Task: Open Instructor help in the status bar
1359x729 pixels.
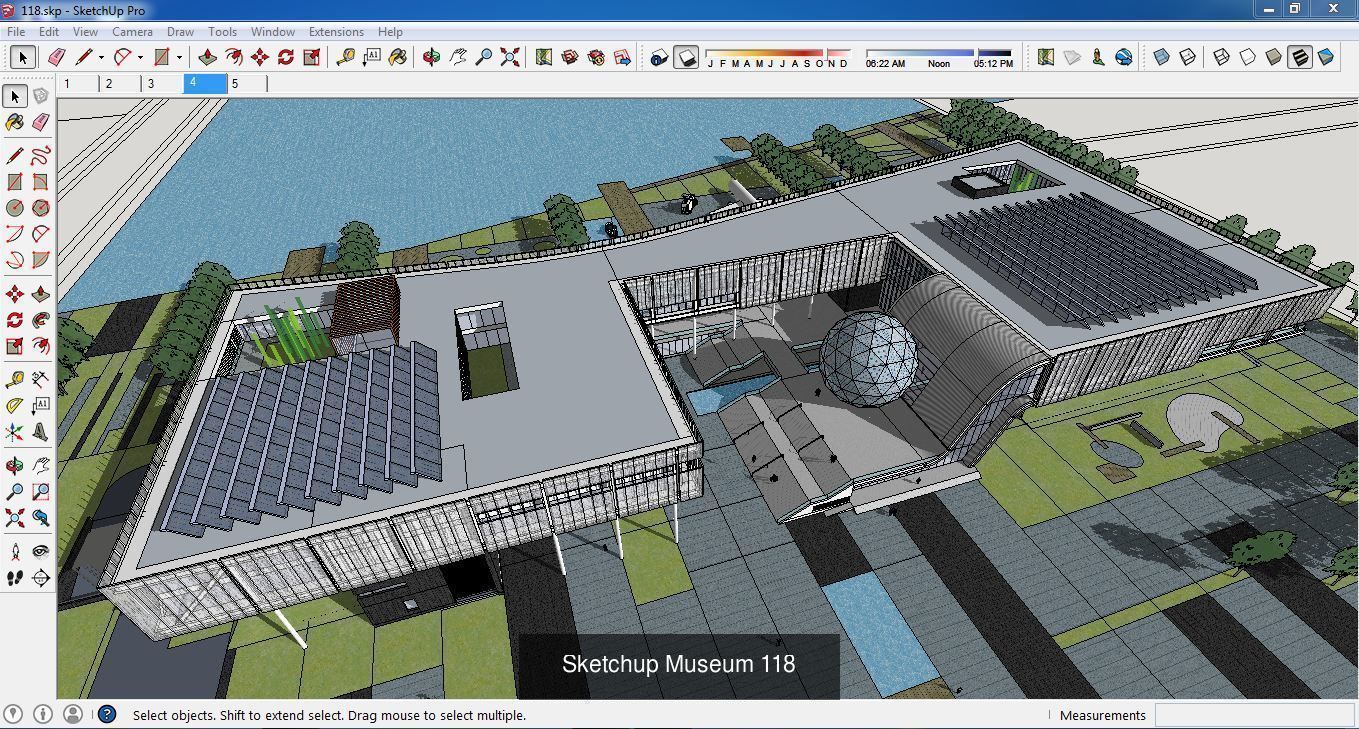Action: [x=107, y=714]
